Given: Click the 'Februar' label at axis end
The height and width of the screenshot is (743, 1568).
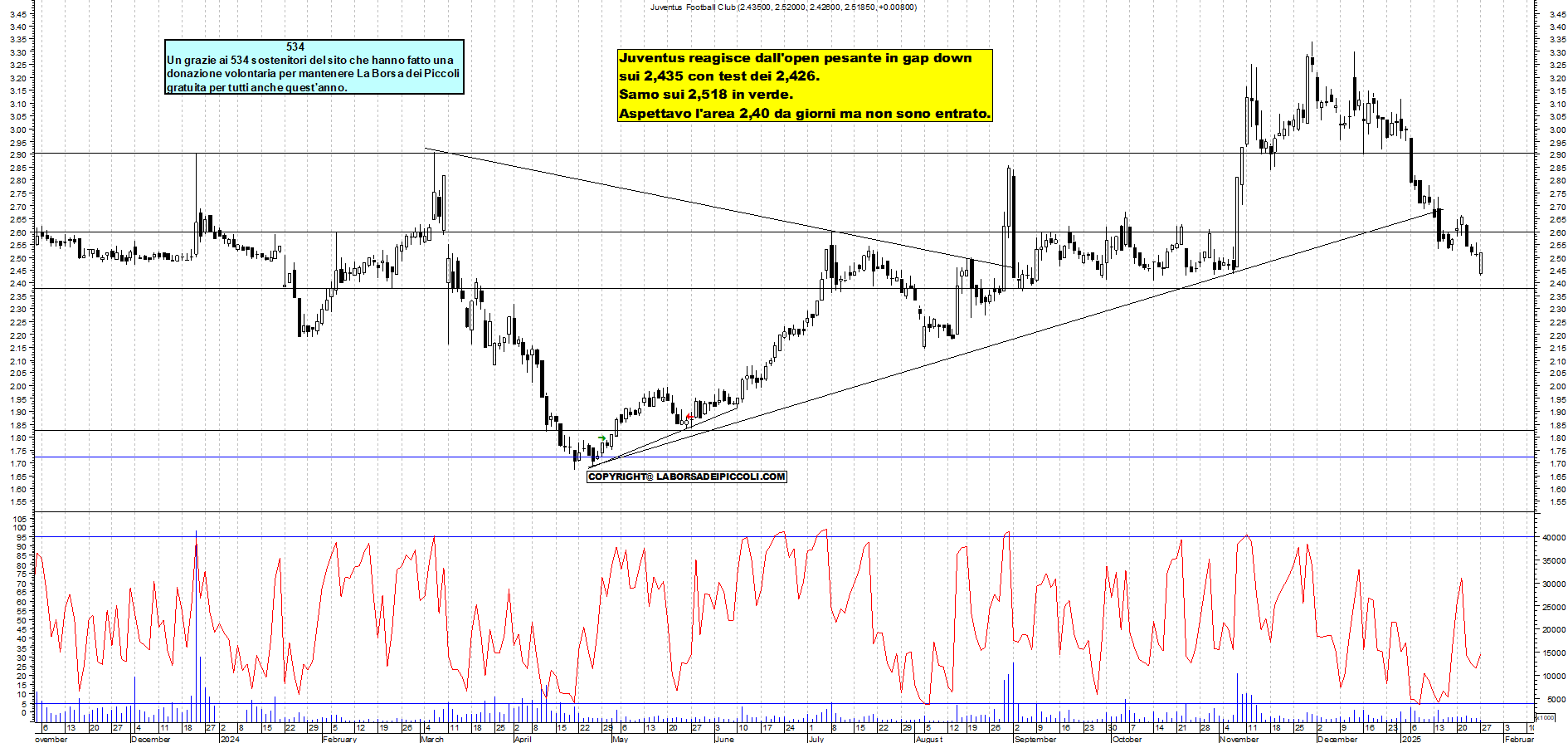Looking at the screenshot, I should [x=1519, y=739].
